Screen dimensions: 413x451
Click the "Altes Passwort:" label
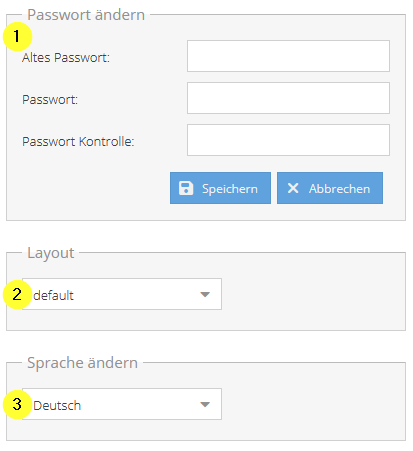point(66,58)
